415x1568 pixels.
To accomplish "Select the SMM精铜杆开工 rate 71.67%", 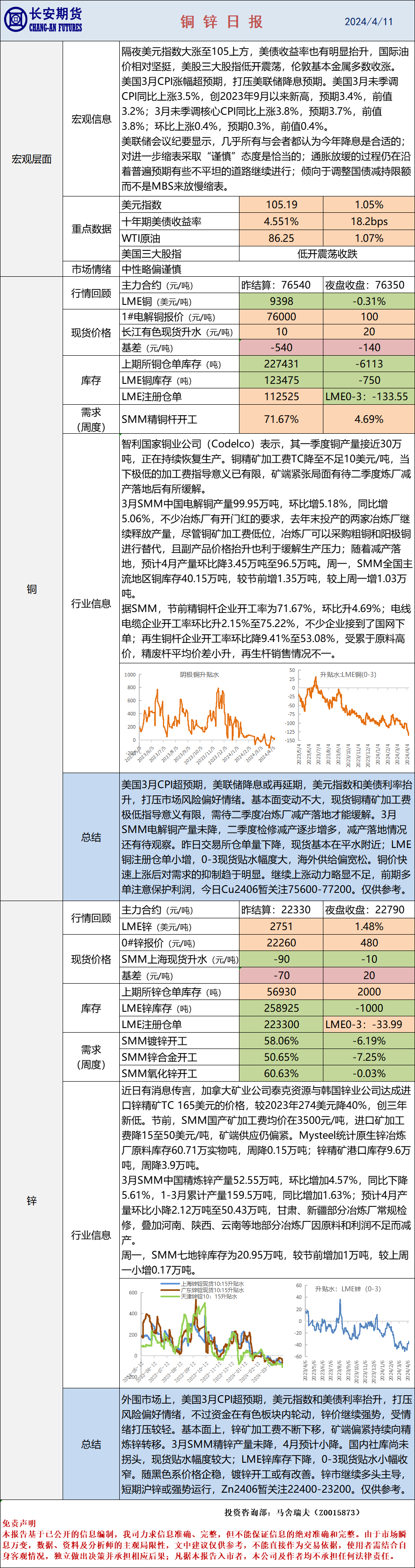I will [281, 419].
